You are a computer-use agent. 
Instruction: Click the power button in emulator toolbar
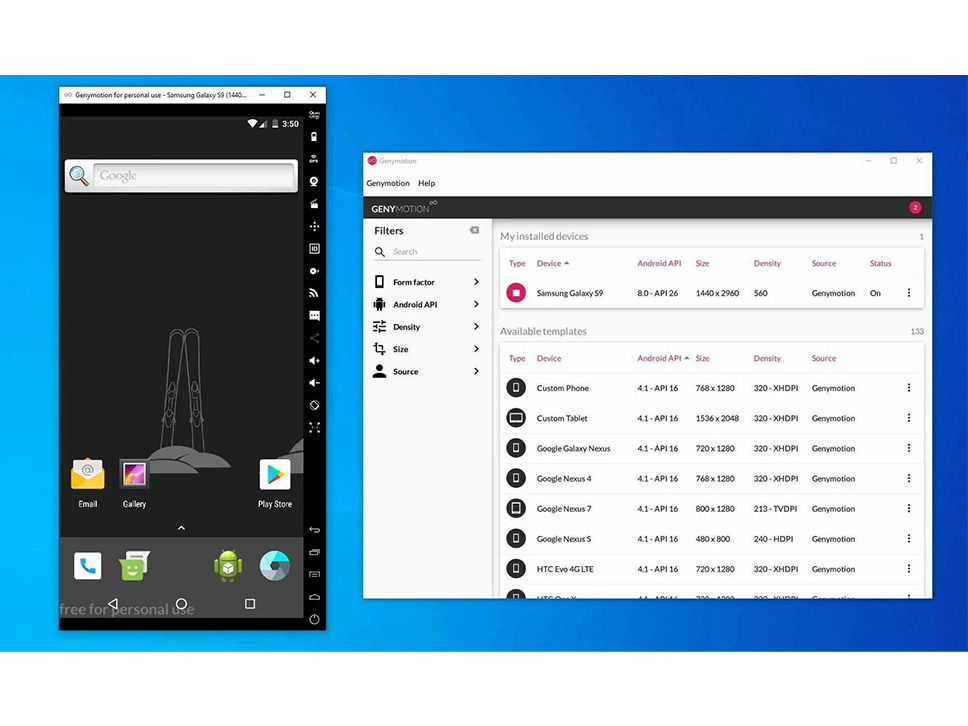click(x=314, y=619)
